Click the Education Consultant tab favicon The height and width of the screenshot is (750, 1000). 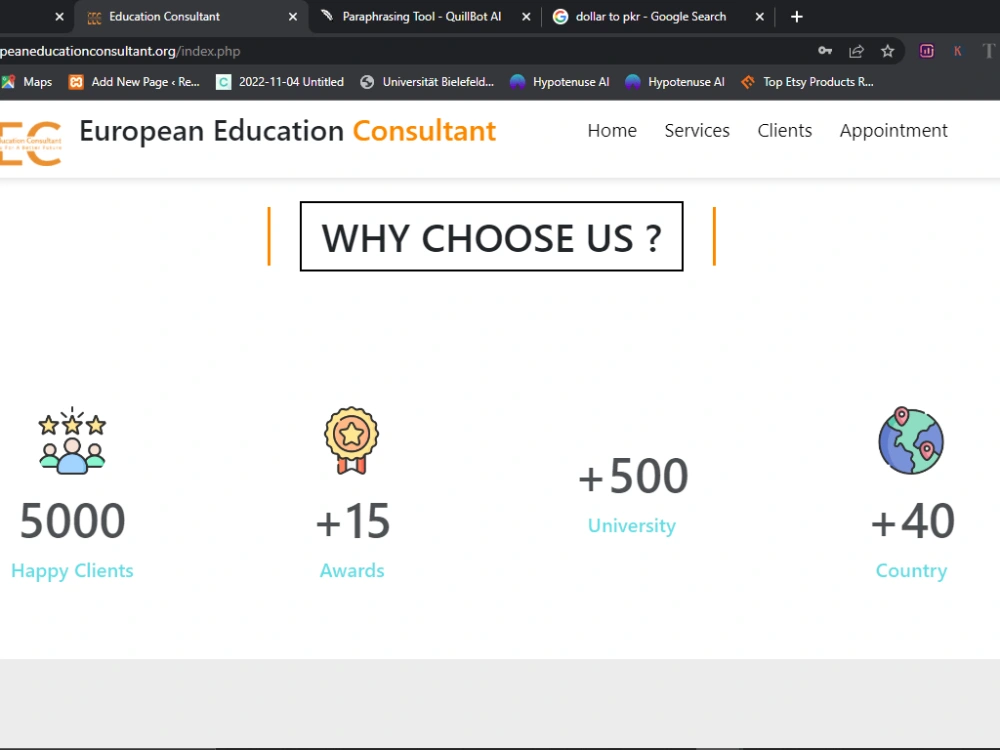click(x=94, y=17)
